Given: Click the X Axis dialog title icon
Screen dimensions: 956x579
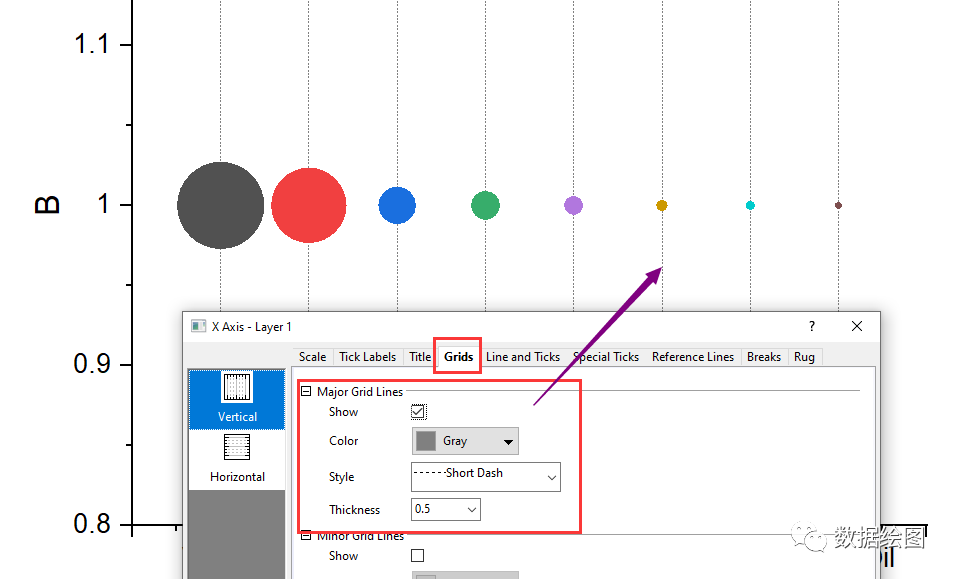Looking at the screenshot, I should [199, 326].
